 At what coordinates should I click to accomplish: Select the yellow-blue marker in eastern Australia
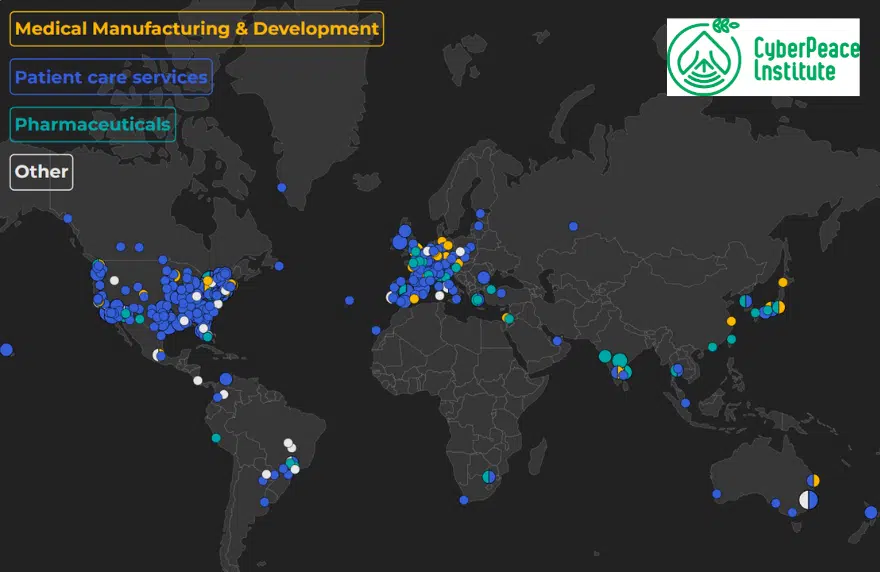click(813, 481)
